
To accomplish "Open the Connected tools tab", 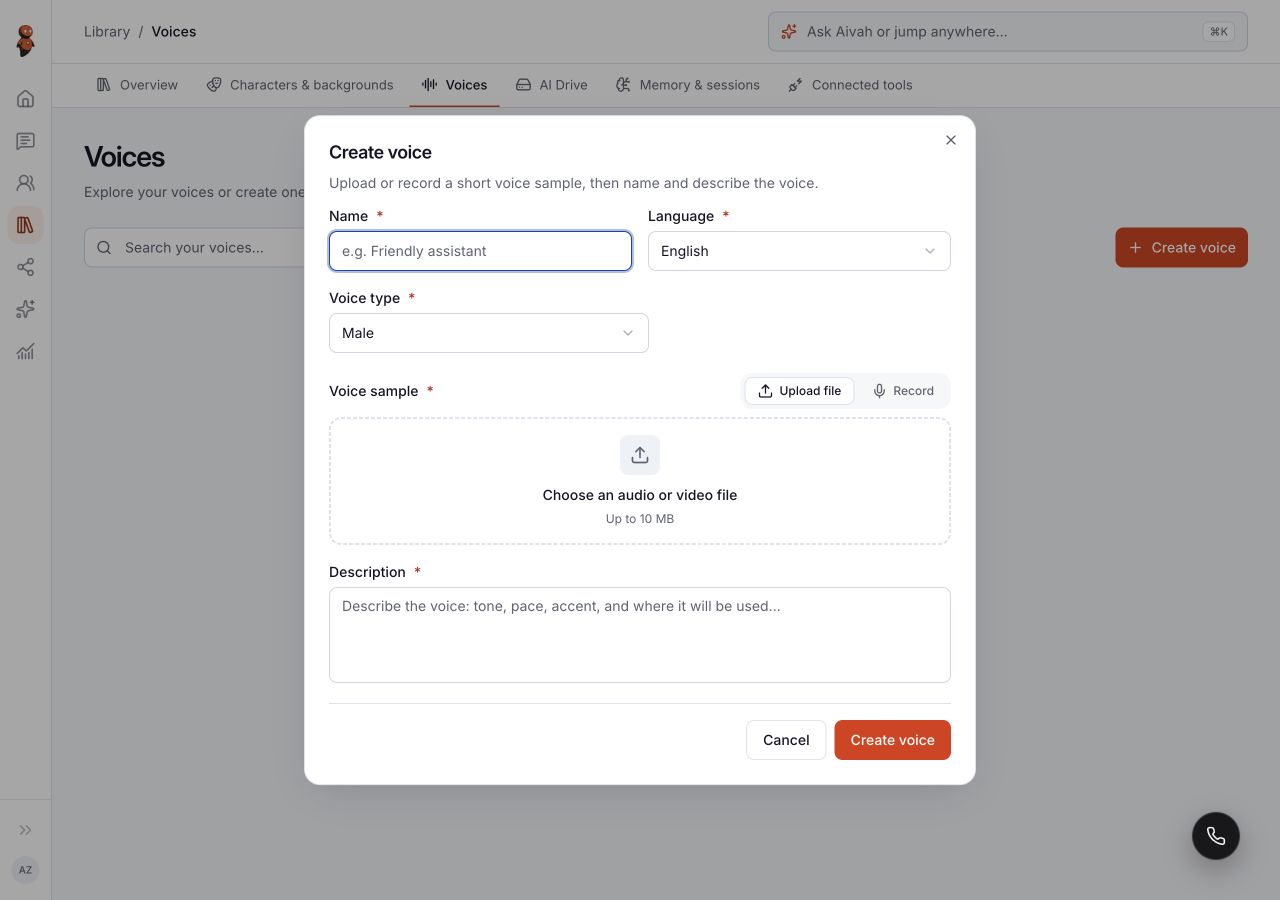I will (x=850, y=85).
